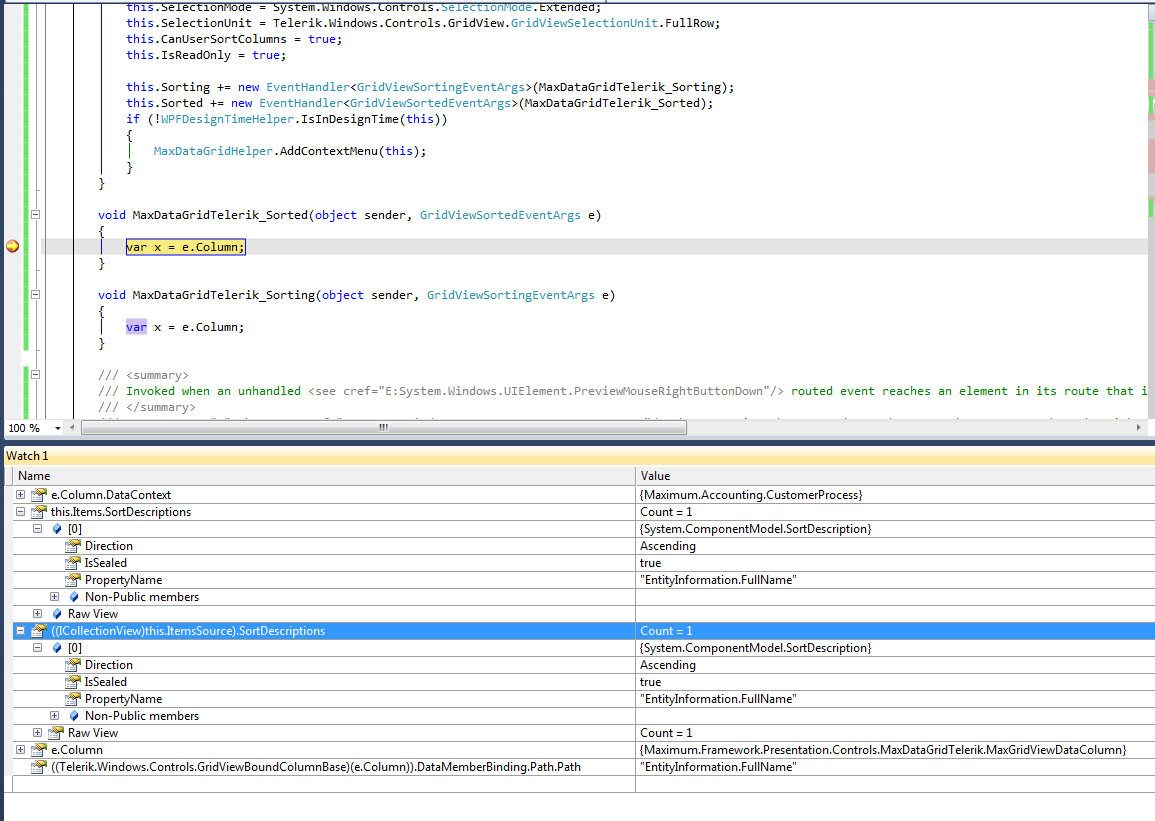Click the highlighted ICollectionView SortDescriptions property icon
Image resolution: width=1155 pixels, height=821 pixels.
tap(38, 631)
